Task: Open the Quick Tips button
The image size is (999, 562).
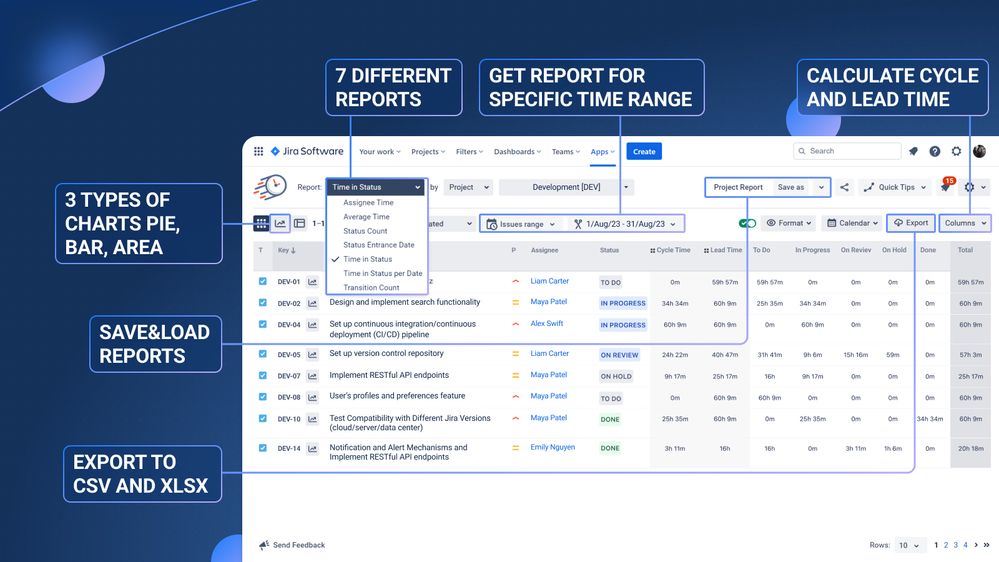Action: [x=895, y=187]
